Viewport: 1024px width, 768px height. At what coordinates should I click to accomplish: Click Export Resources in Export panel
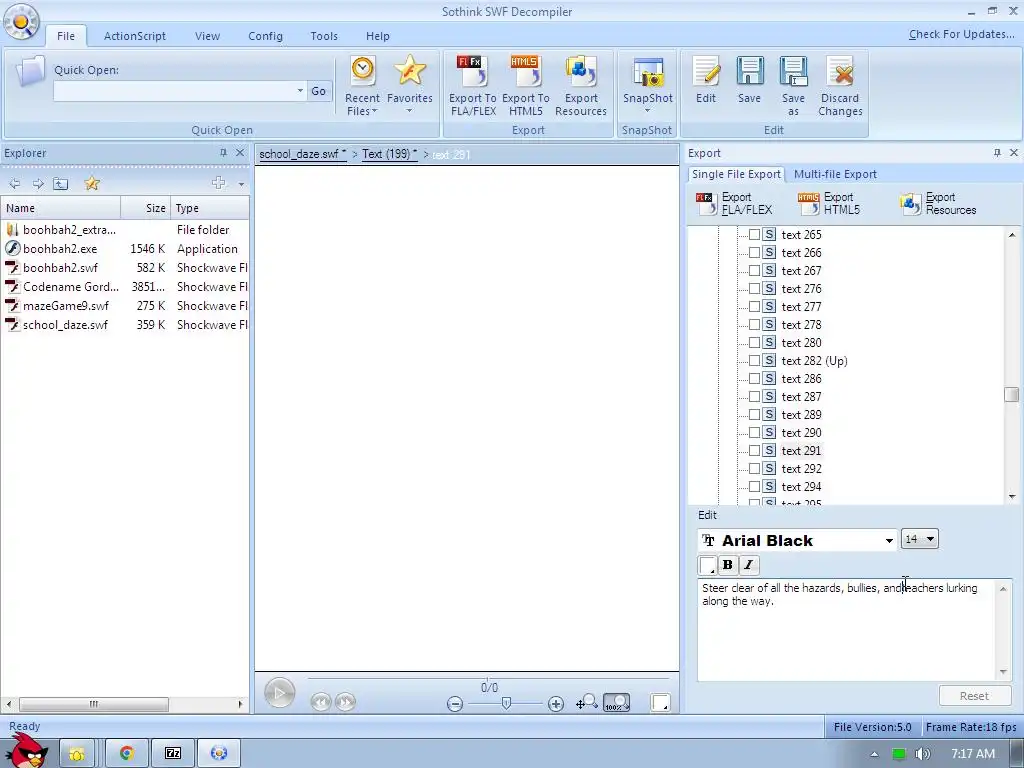[938, 204]
